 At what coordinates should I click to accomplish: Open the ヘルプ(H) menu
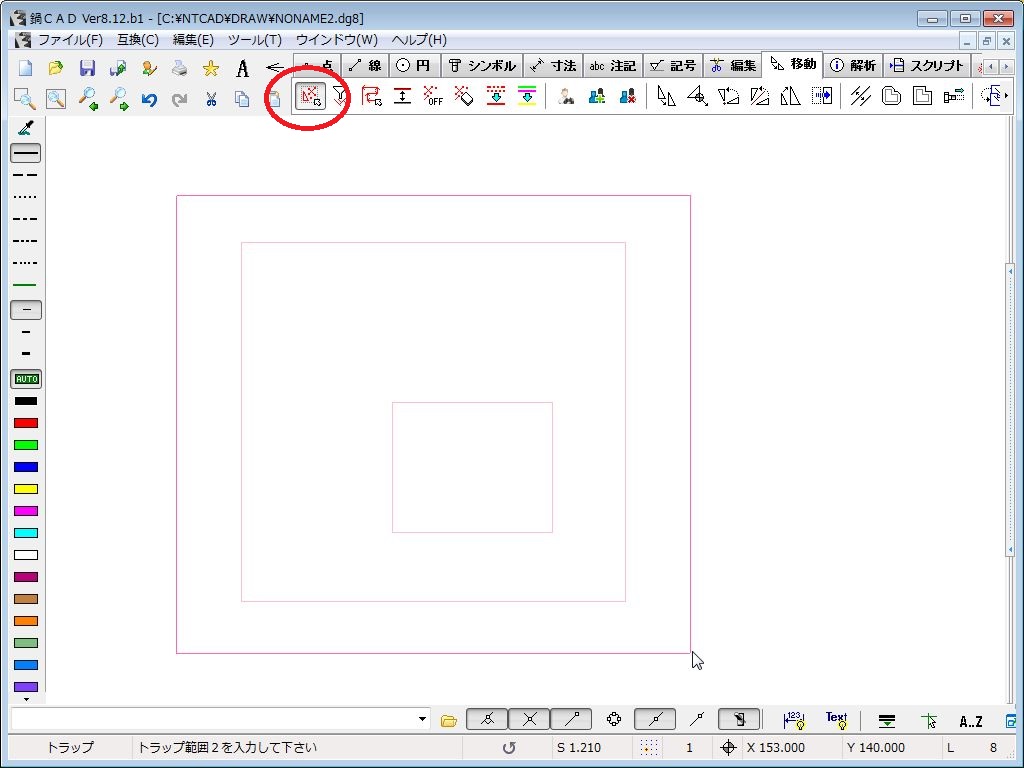coord(419,40)
